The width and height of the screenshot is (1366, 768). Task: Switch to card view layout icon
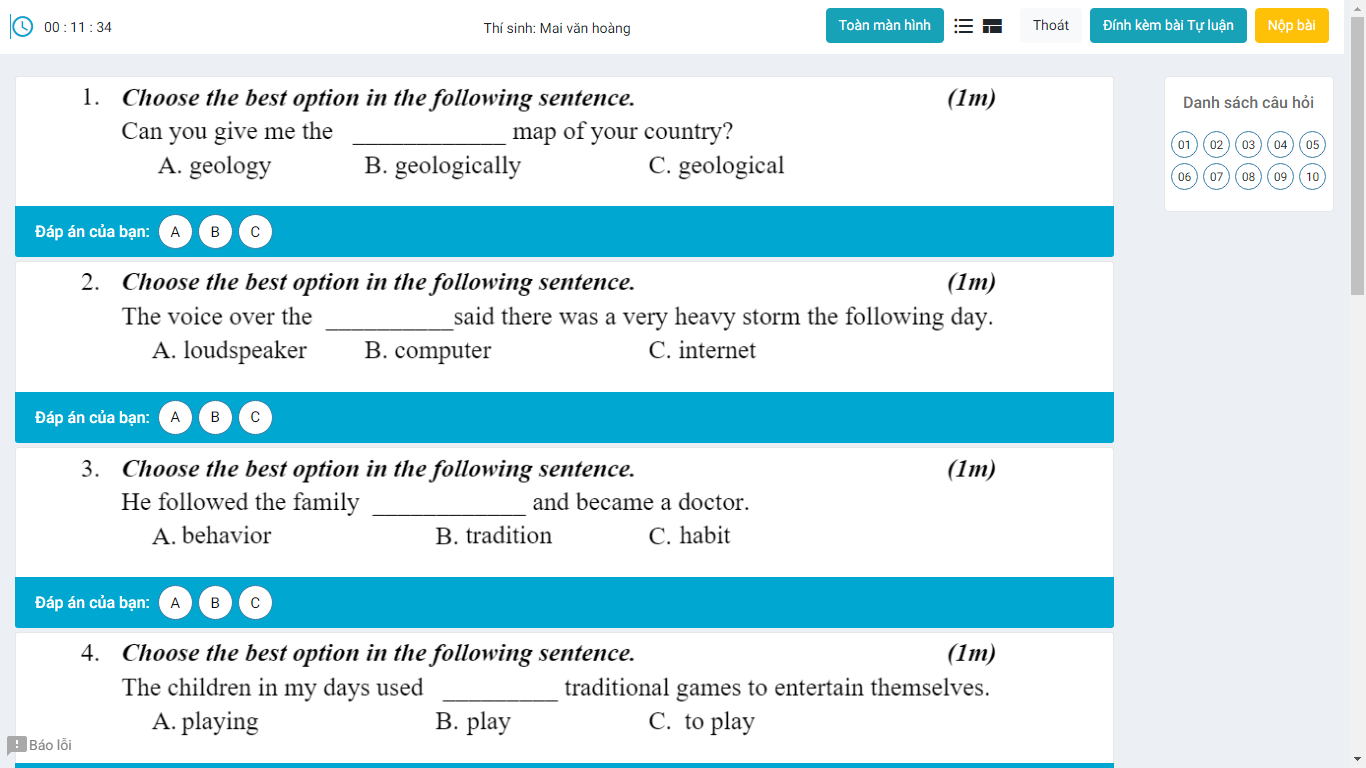992,26
